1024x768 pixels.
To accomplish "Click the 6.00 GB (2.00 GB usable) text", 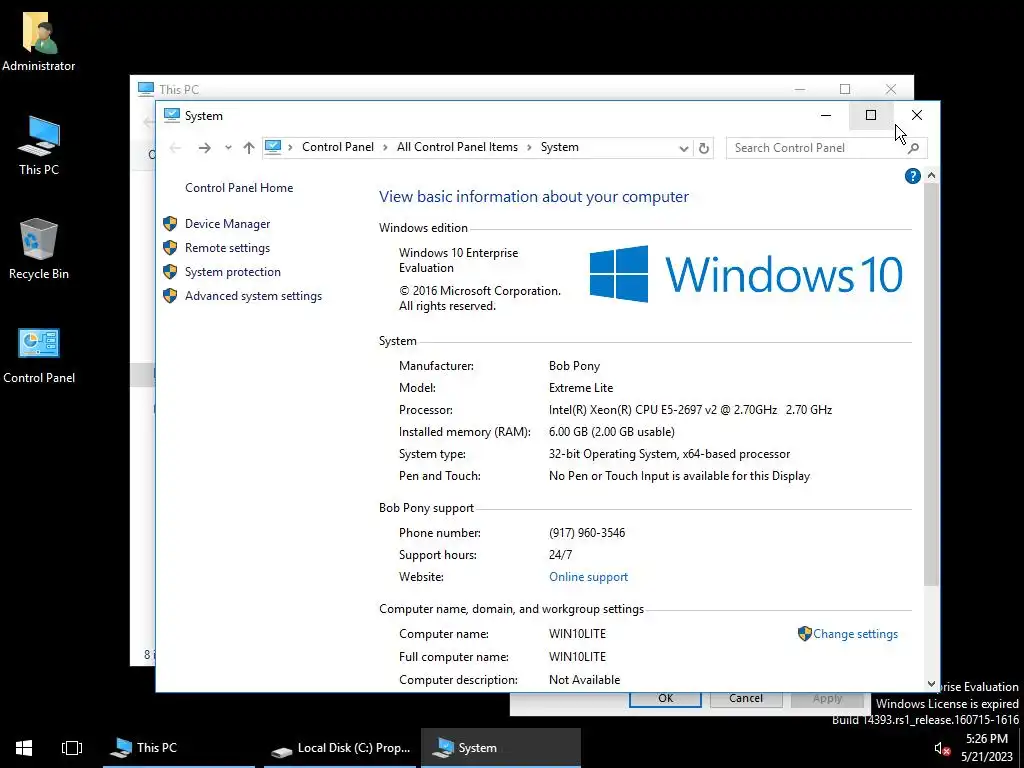I will click(612, 432).
